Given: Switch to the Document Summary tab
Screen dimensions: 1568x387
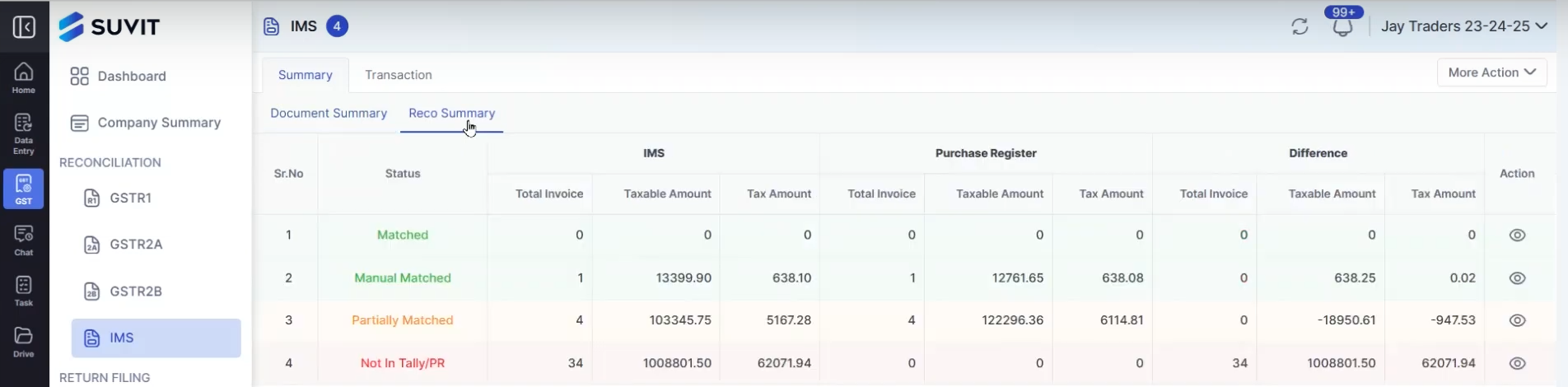Looking at the screenshot, I should pyautogui.click(x=329, y=114).
